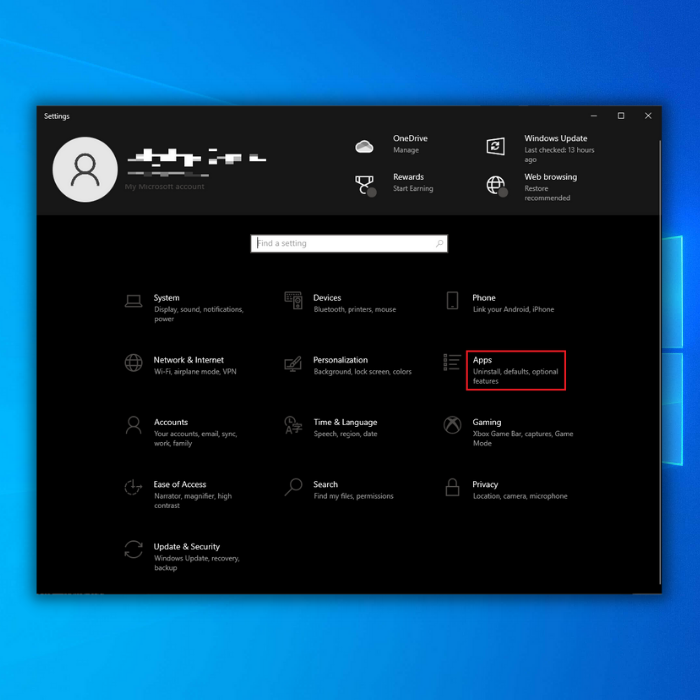Click Windows Update last checked text
Image resolution: width=700 pixels, height=700 pixels.
click(559, 155)
